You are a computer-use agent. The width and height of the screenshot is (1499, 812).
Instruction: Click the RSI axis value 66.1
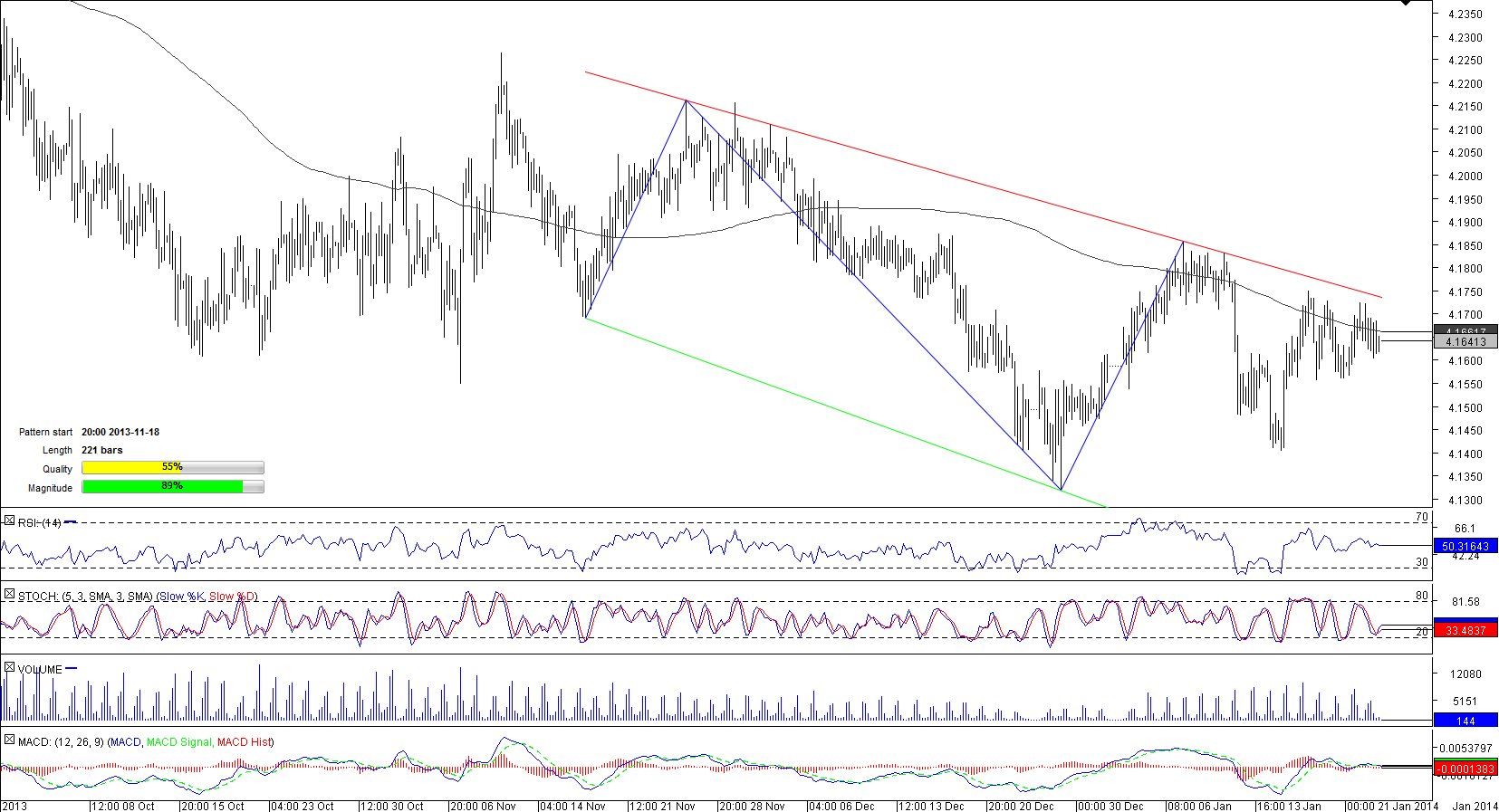[x=1465, y=529]
